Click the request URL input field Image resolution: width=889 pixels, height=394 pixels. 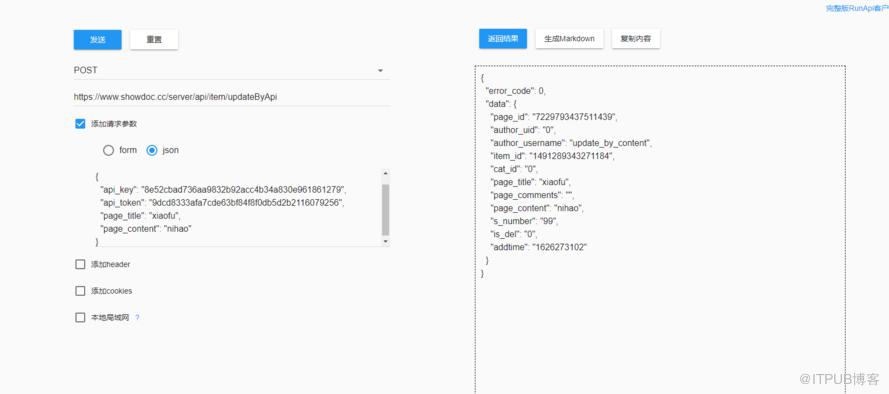tap(231, 97)
